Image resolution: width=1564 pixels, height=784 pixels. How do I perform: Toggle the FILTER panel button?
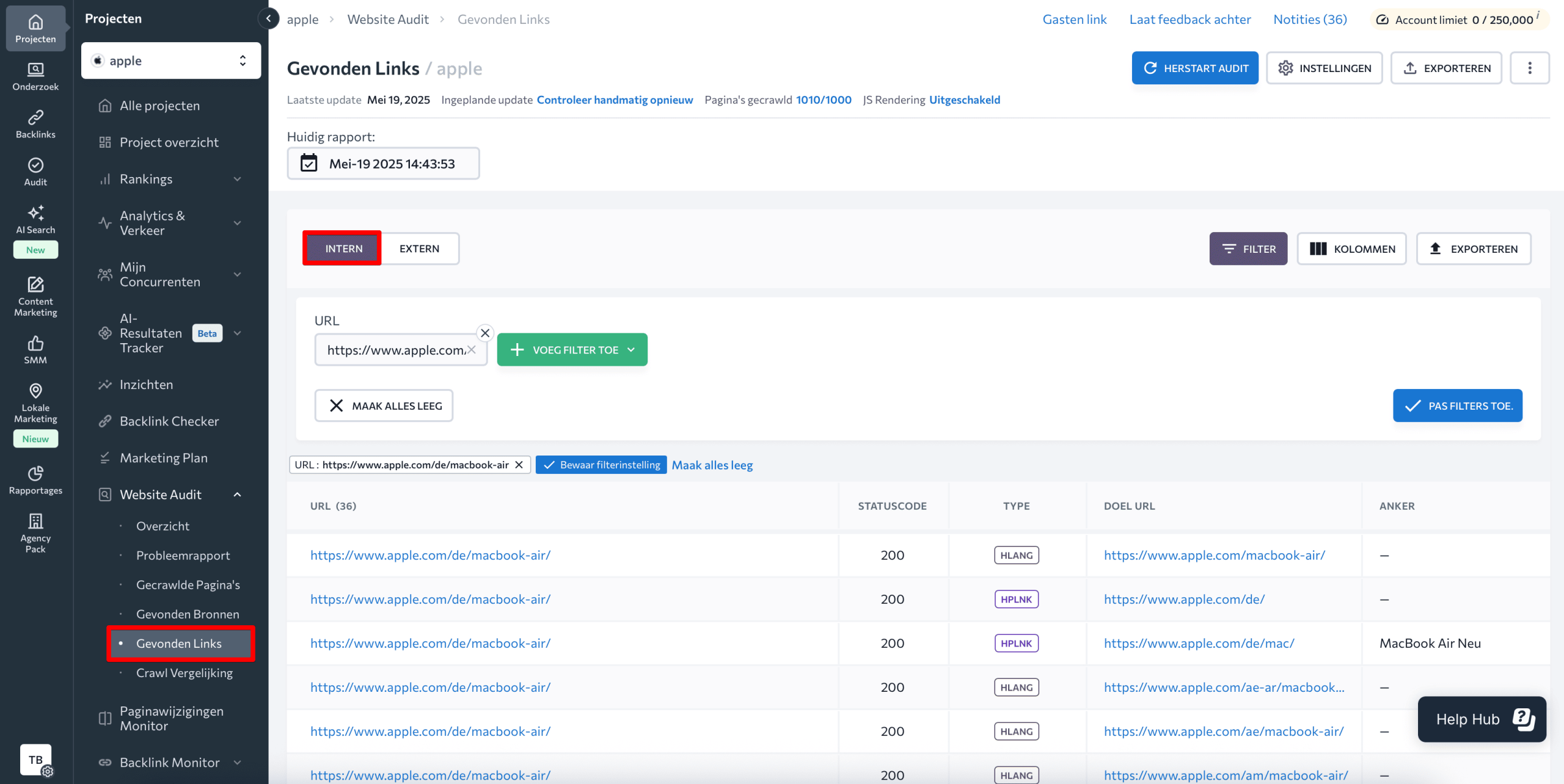[x=1249, y=249]
